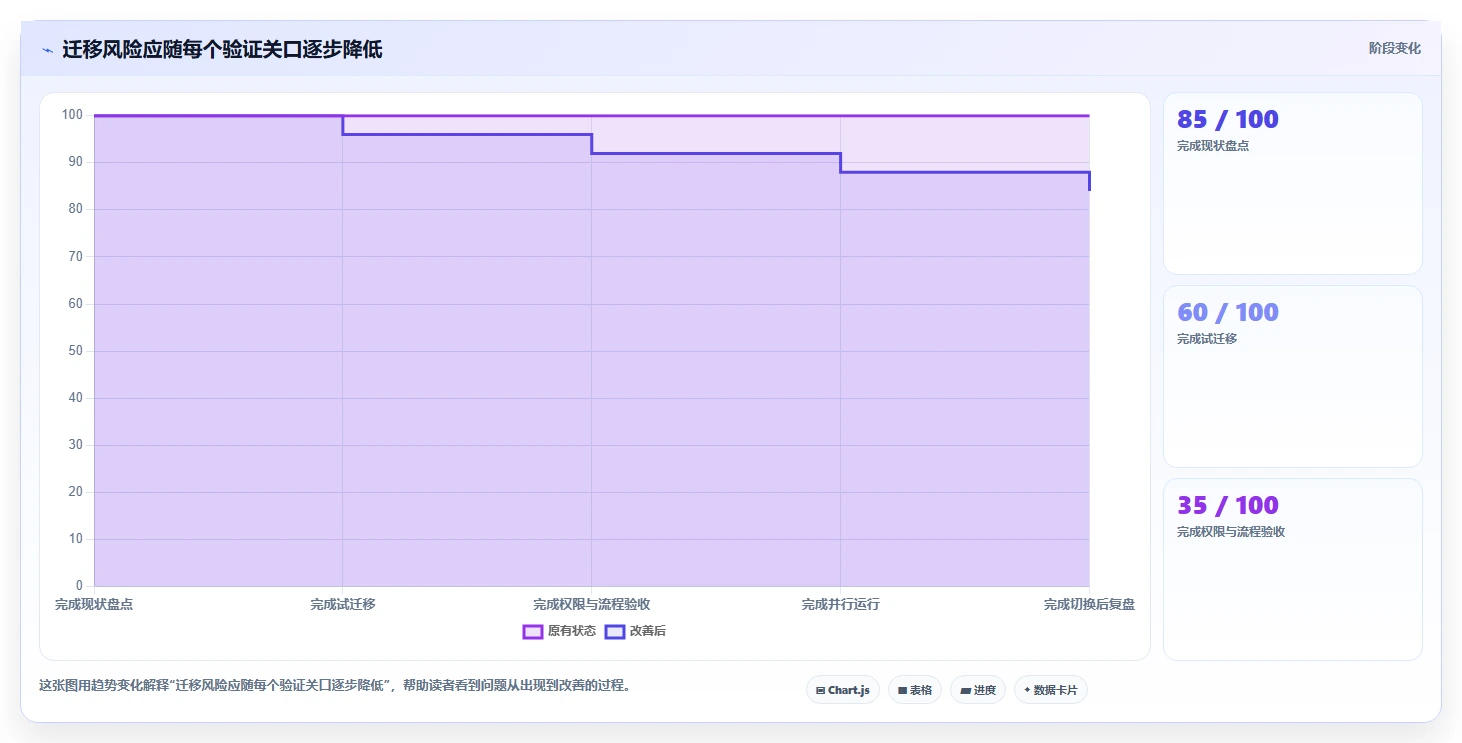Click the 表格 tag
This screenshot has width=1462, height=743.
tap(915, 690)
